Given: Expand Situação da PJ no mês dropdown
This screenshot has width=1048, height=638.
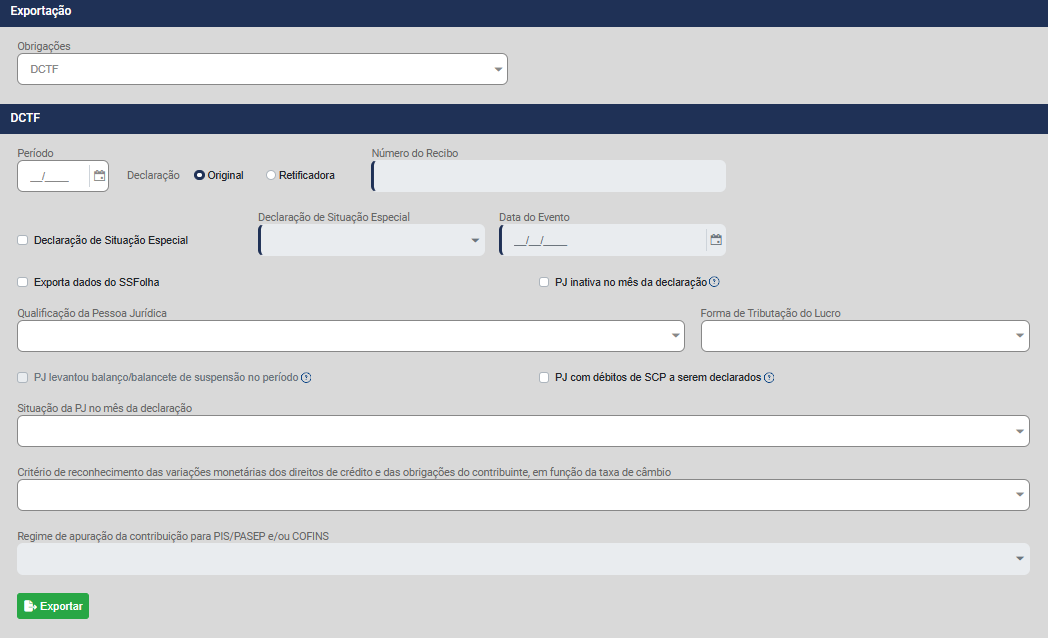Looking at the screenshot, I should [x=522, y=431].
